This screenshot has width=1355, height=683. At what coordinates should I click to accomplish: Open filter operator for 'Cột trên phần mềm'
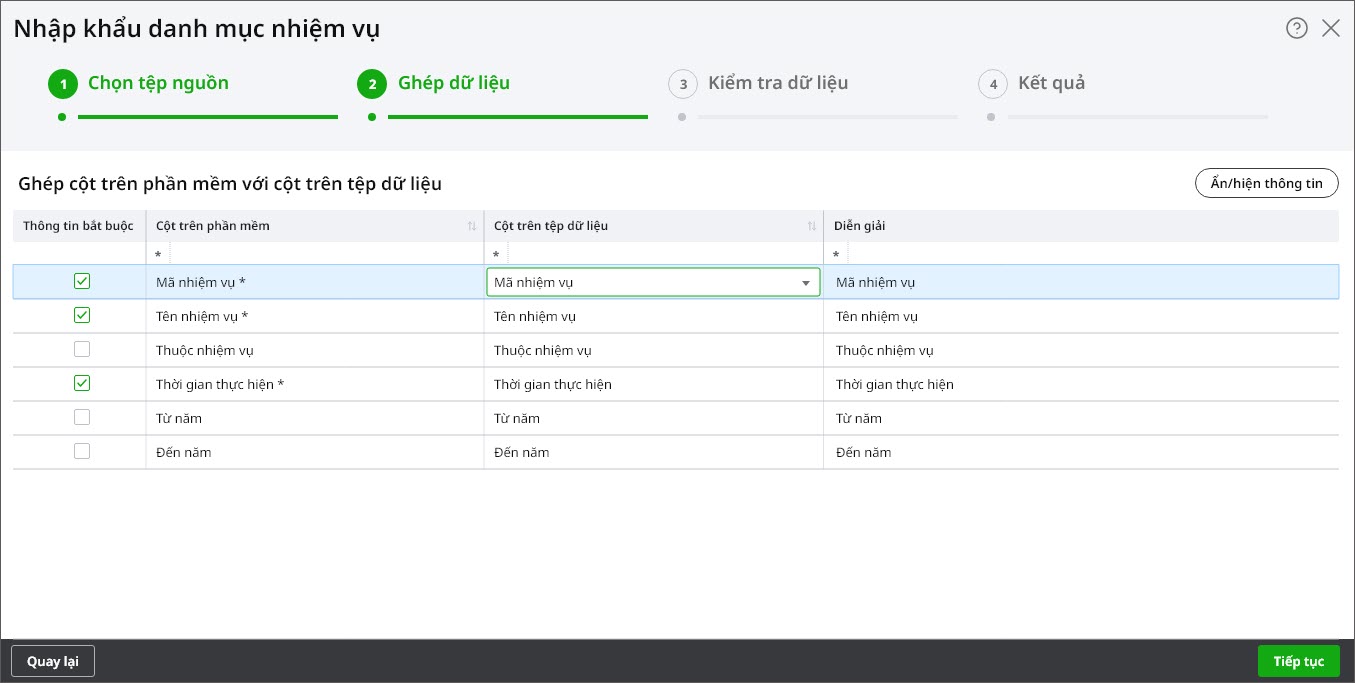tap(158, 255)
